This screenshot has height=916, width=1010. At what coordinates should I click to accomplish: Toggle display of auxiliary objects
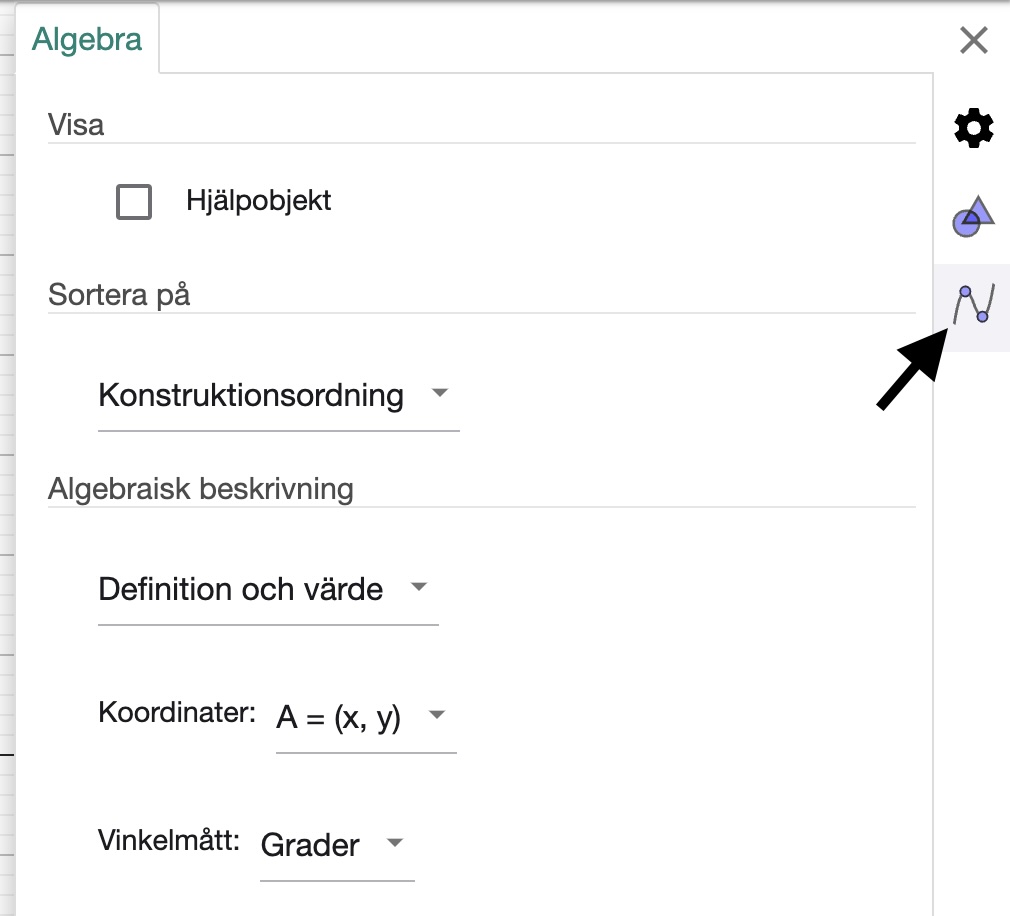(x=135, y=200)
